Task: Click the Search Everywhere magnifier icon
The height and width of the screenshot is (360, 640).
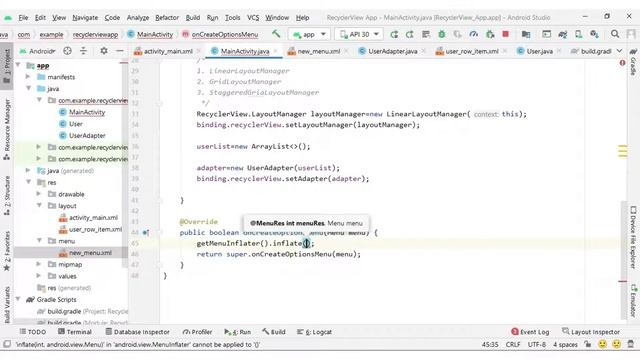Action: [615, 34]
